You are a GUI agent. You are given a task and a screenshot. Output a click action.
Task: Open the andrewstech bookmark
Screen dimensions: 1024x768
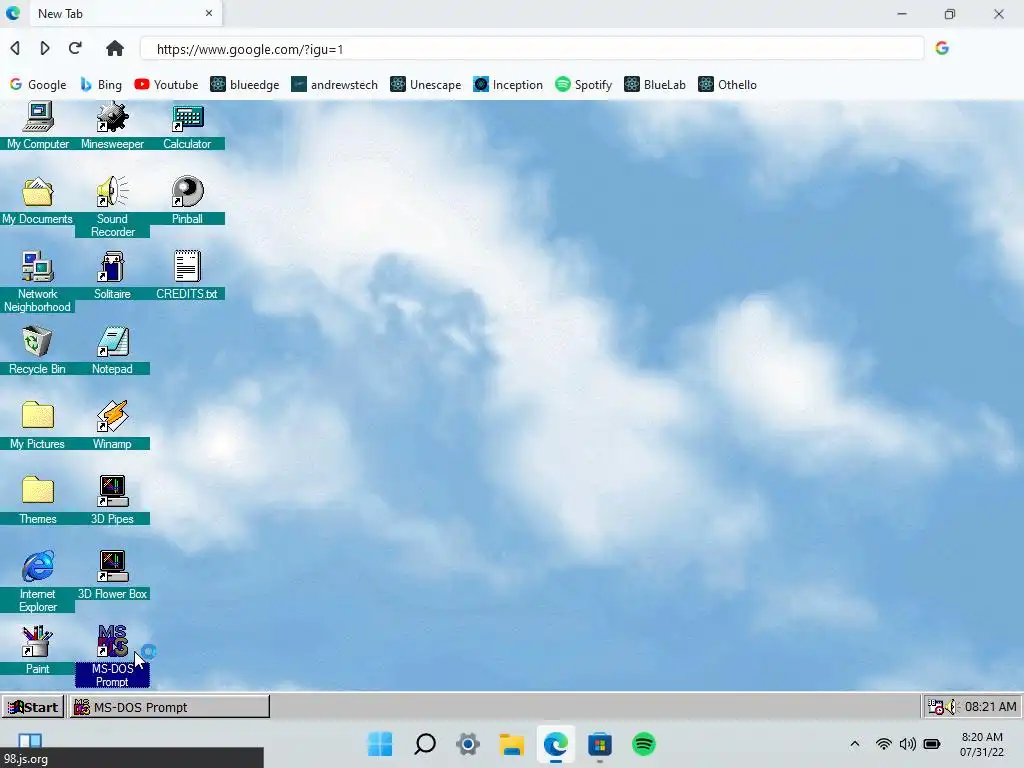pos(334,85)
